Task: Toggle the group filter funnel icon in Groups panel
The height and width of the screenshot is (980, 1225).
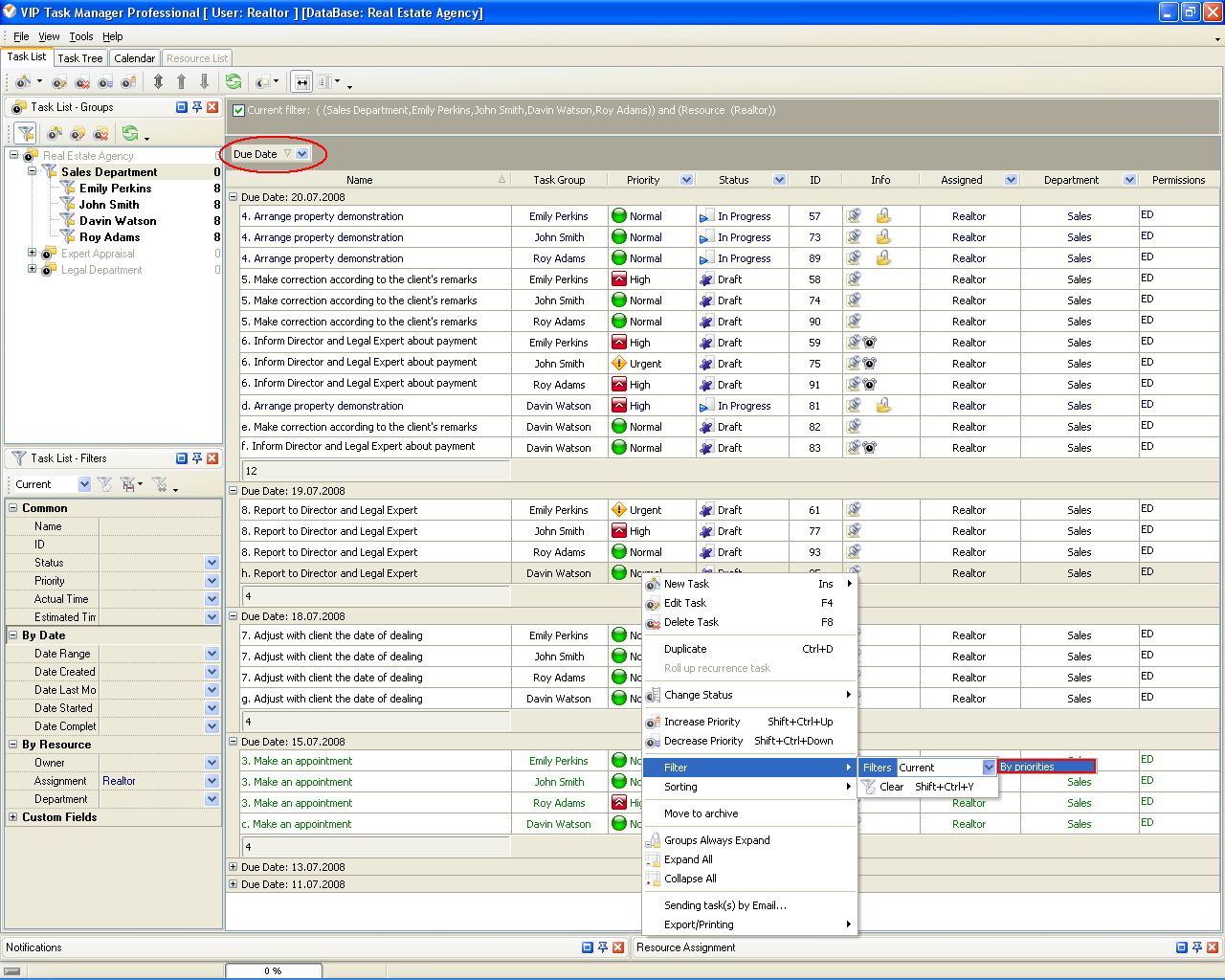Action: click(x=26, y=133)
